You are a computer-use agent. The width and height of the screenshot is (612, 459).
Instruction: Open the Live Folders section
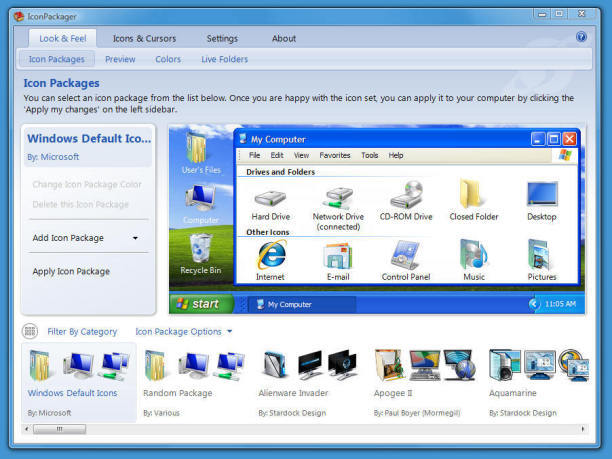(x=224, y=59)
